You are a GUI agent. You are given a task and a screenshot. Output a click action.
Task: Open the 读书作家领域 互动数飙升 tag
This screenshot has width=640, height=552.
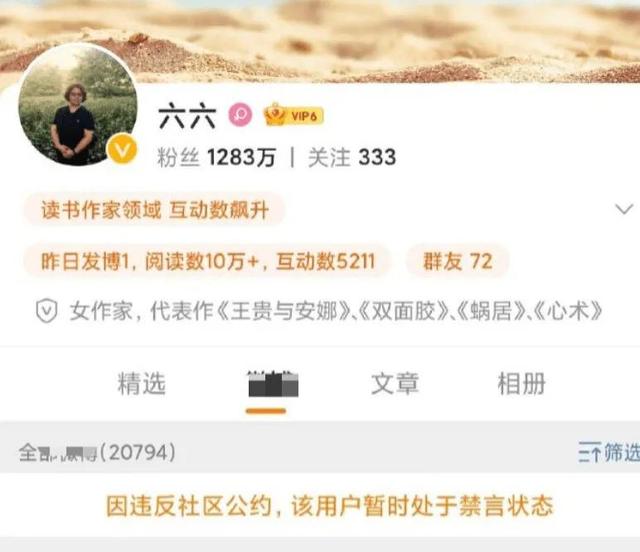155,210
